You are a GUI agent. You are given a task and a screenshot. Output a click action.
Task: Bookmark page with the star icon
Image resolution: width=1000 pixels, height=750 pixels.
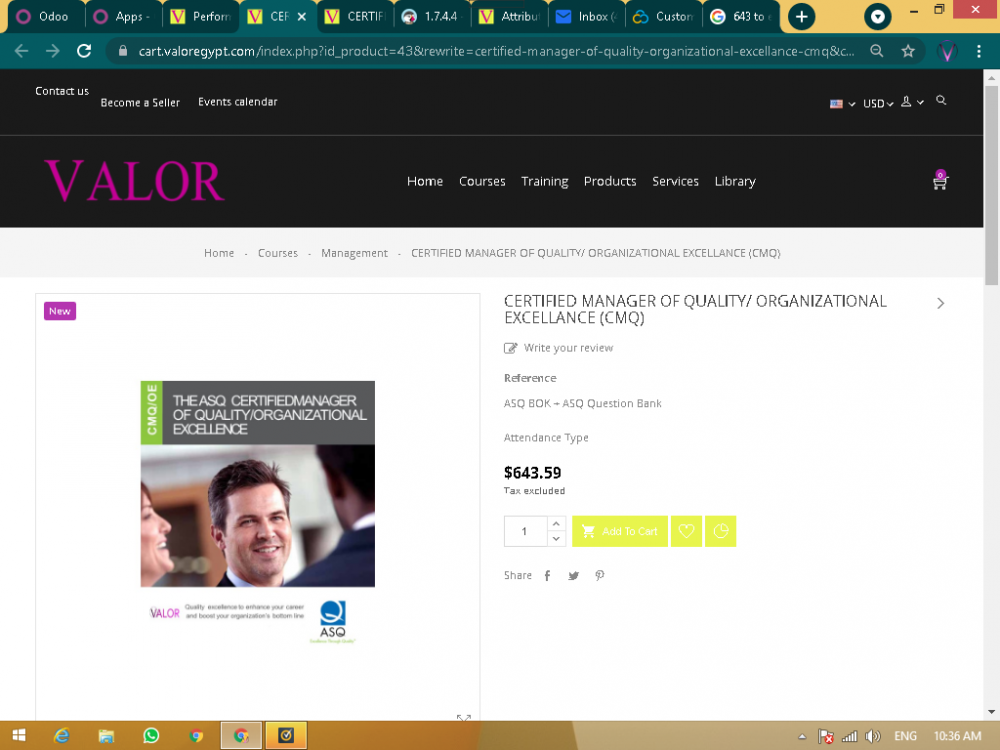(907, 51)
